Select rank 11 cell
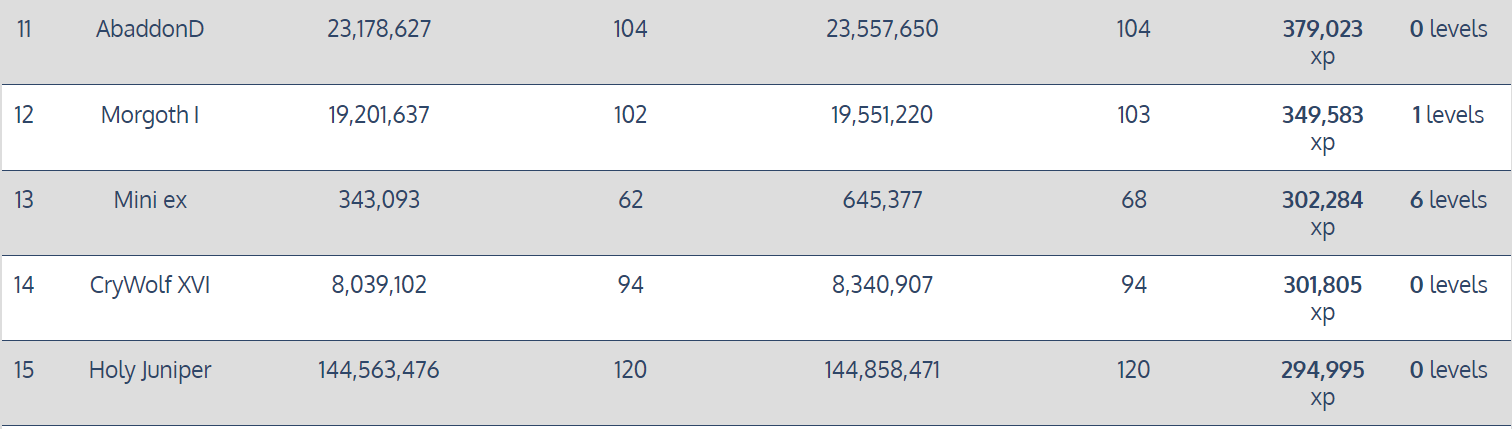This screenshot has height=429, width=1512. (x=24, y=30)
